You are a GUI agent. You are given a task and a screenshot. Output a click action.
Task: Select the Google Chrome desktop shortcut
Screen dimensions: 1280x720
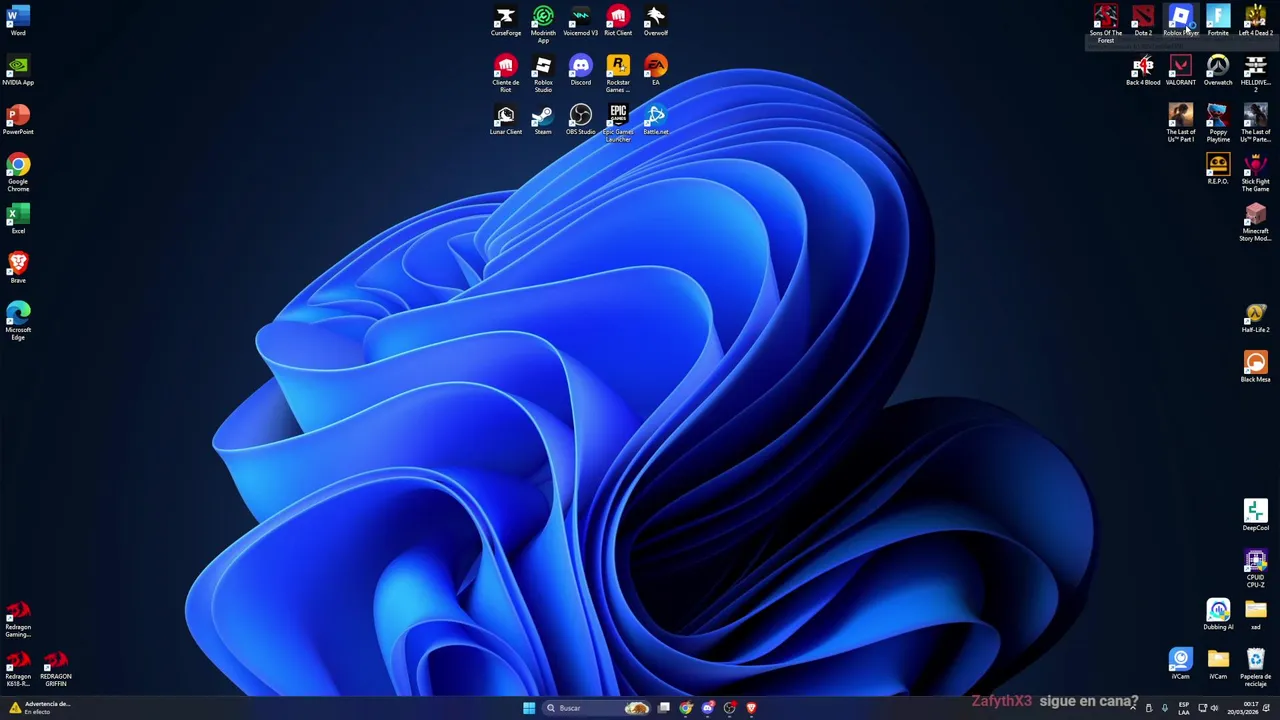(x=18, y=173)
